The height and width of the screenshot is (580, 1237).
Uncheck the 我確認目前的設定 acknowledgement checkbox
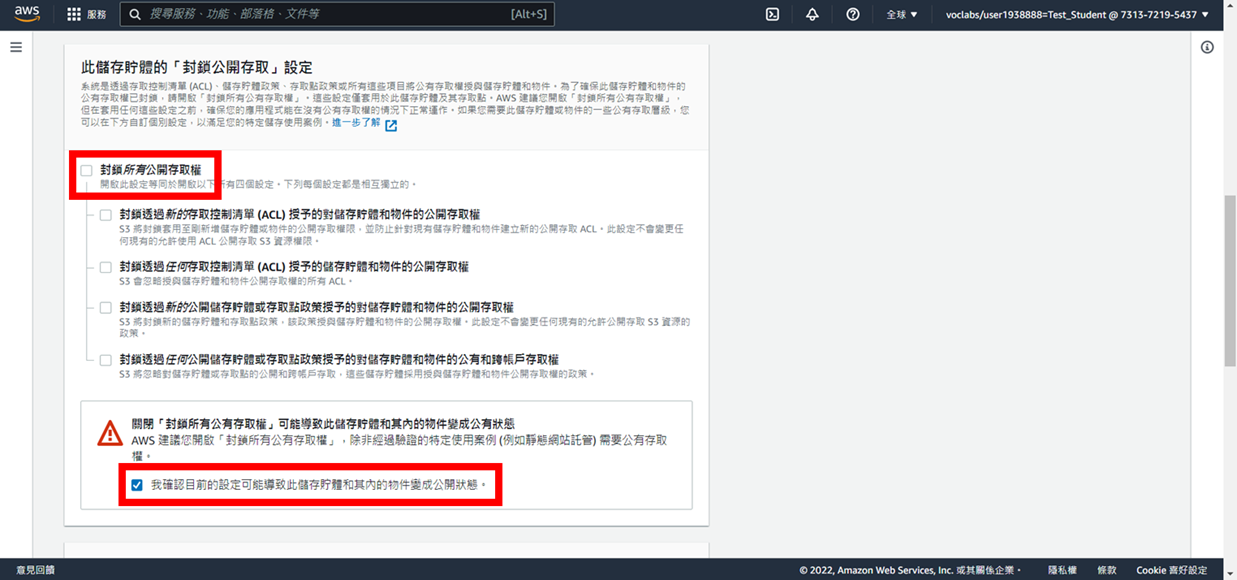(x=137, y=485)
